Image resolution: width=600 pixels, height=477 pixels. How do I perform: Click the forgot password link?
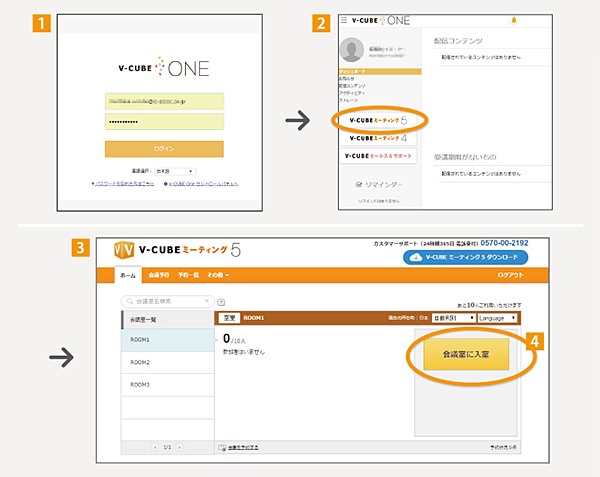[123, 184]
